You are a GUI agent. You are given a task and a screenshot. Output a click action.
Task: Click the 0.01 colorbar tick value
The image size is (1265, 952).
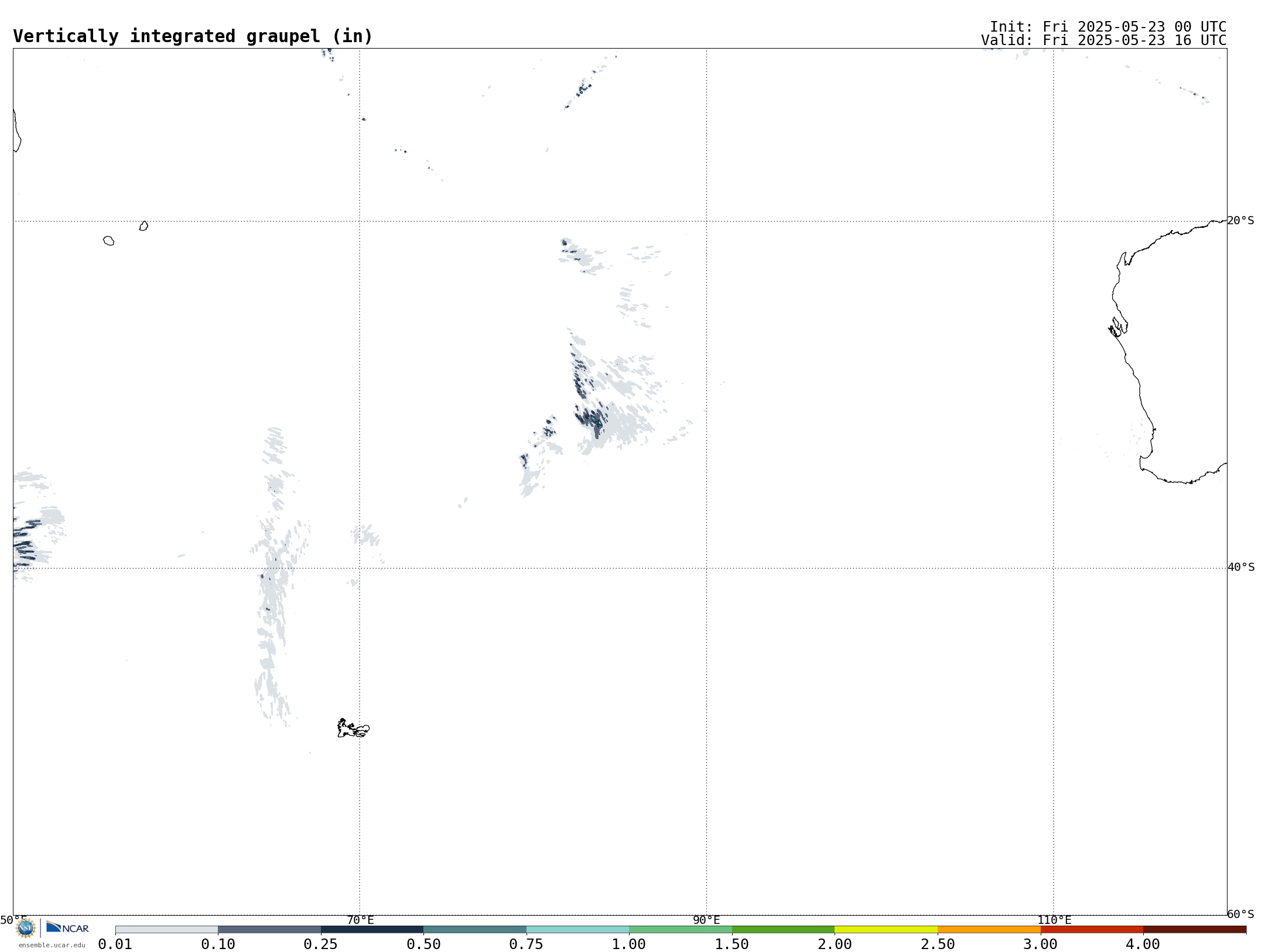pos(115,944)
